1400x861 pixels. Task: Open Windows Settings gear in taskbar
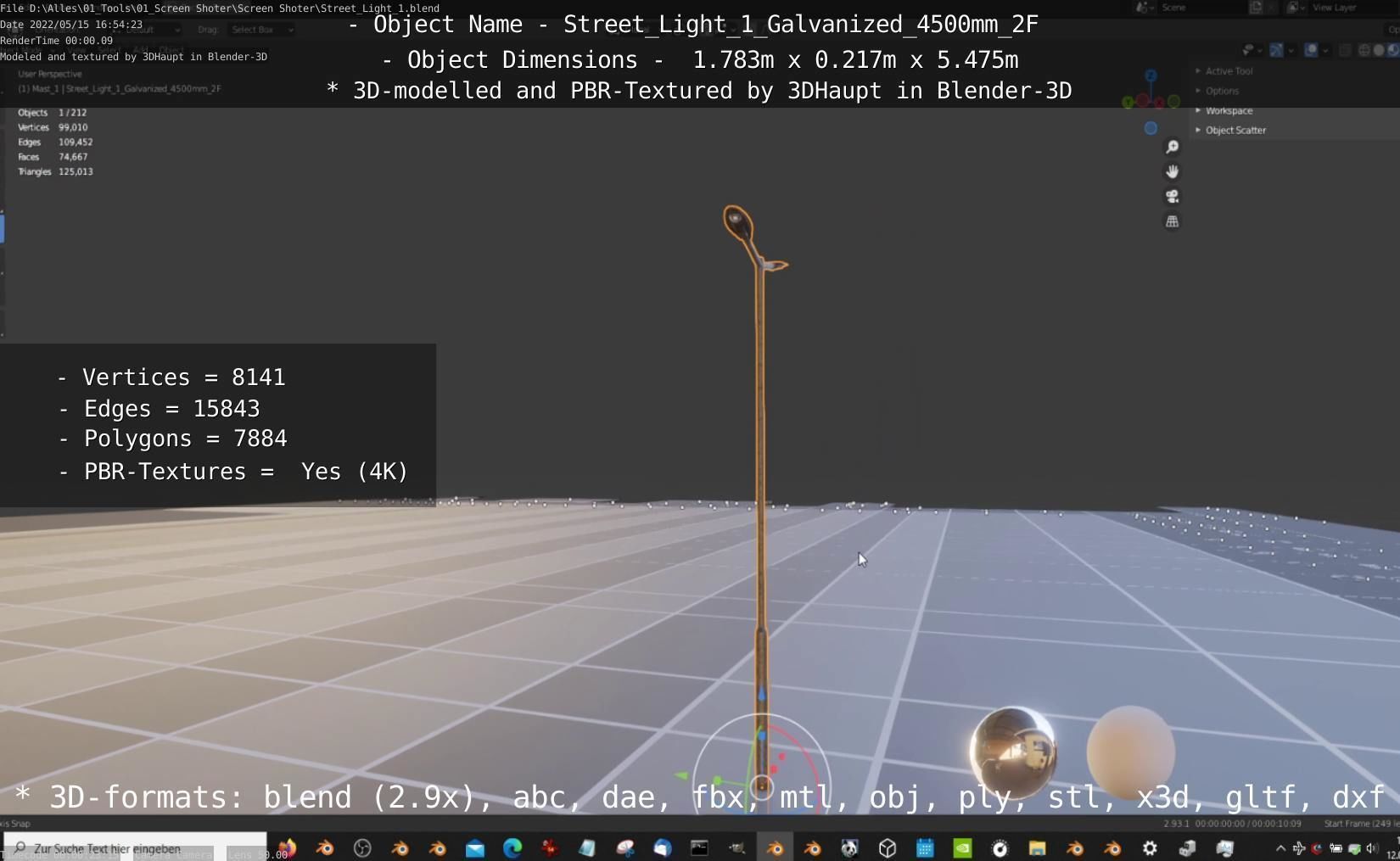(x=1150, y=848)
